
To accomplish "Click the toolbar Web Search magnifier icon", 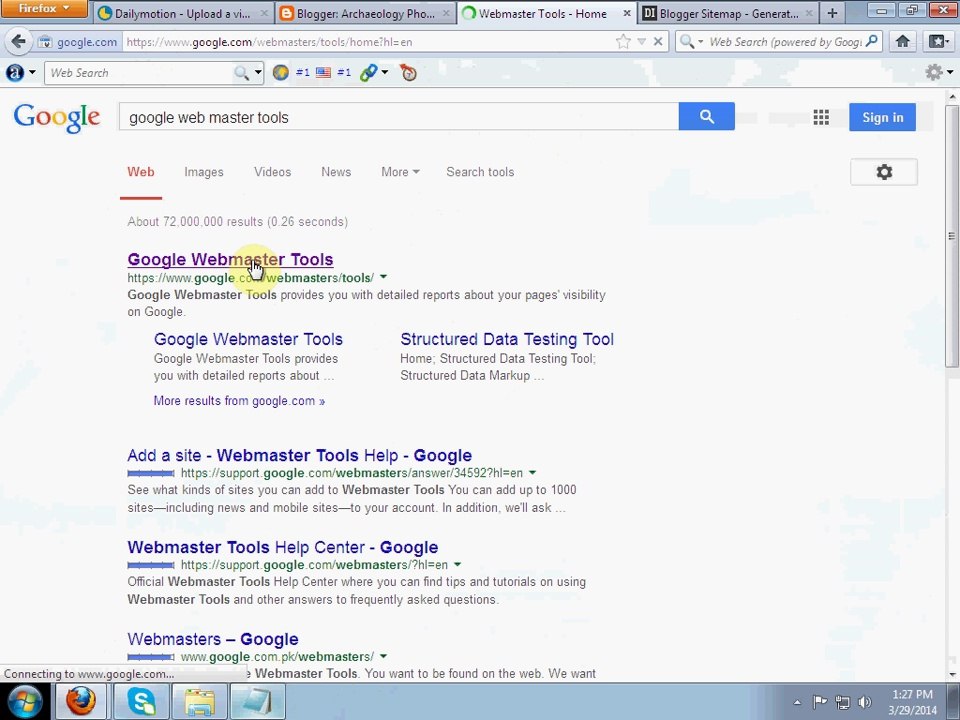I will click(x=242, y=73).
